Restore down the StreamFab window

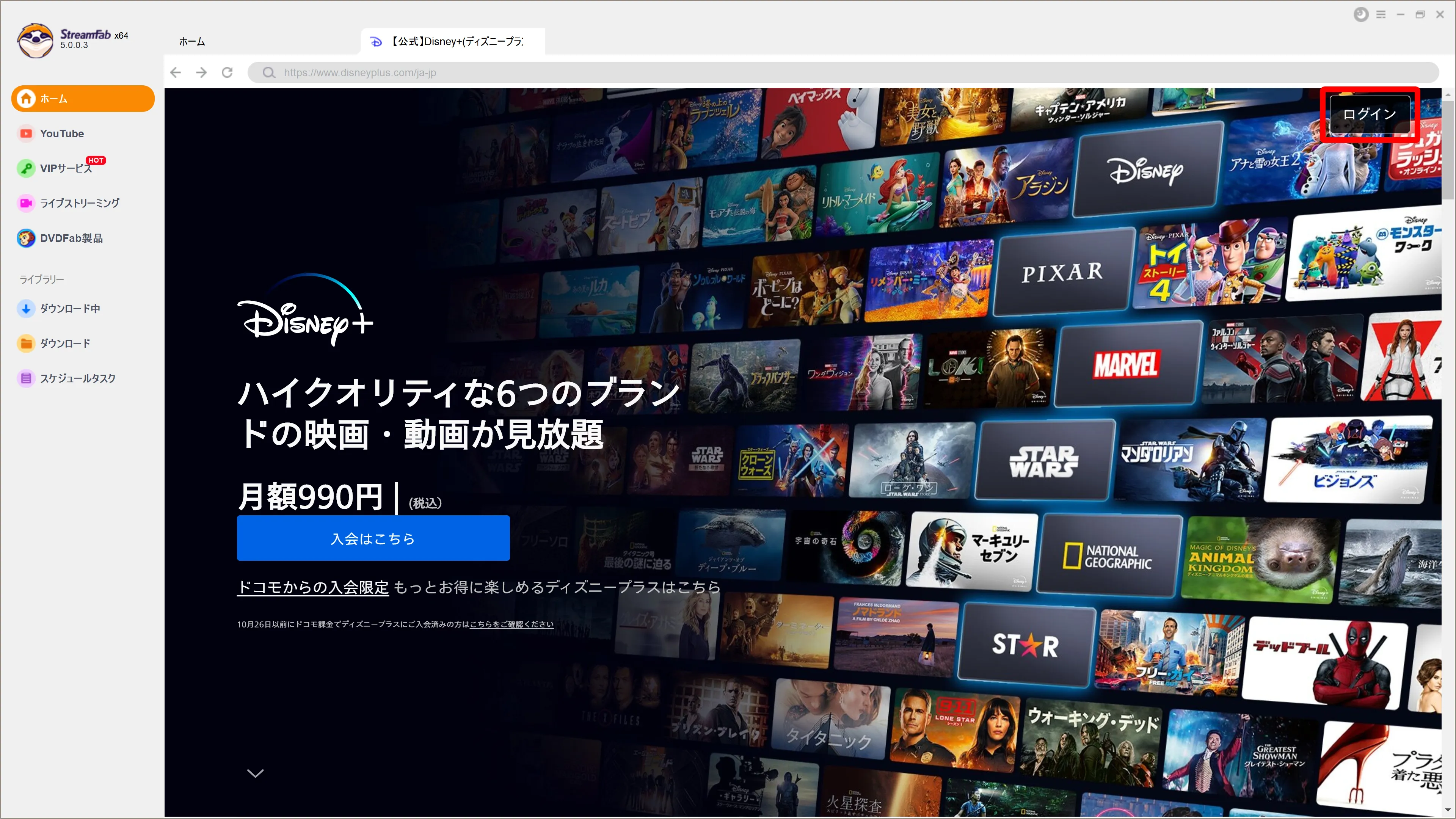(1420, 15)
